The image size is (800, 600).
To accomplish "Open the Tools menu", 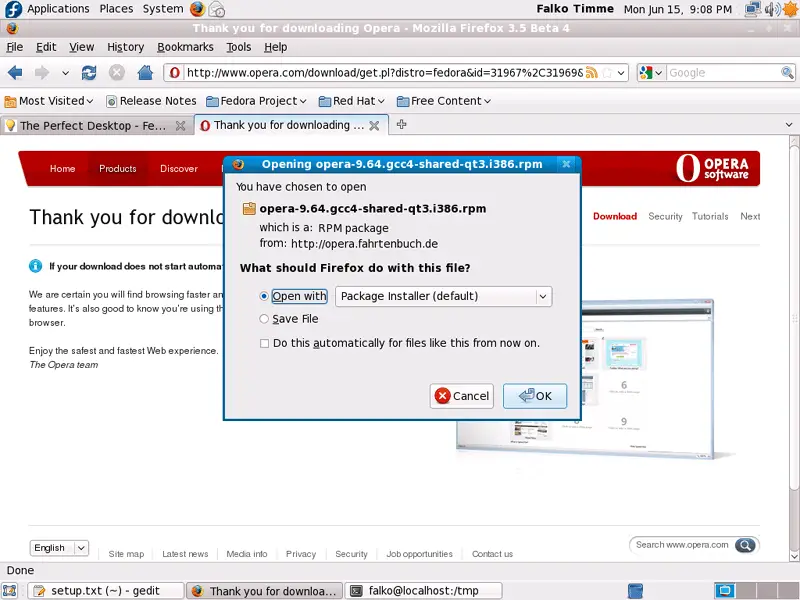I will tap(239, 47).
